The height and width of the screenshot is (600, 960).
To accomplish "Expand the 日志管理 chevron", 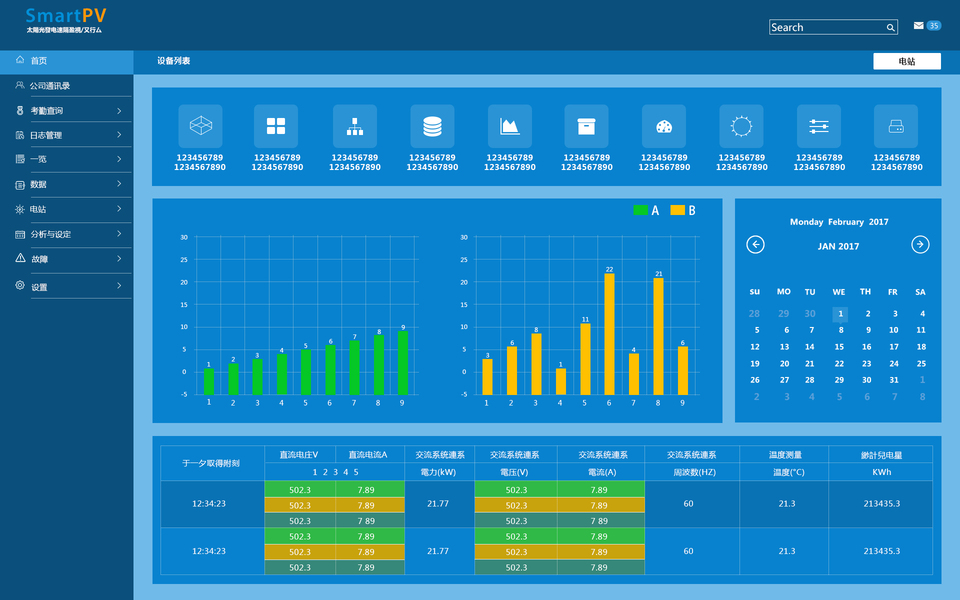I will (119, 135).
